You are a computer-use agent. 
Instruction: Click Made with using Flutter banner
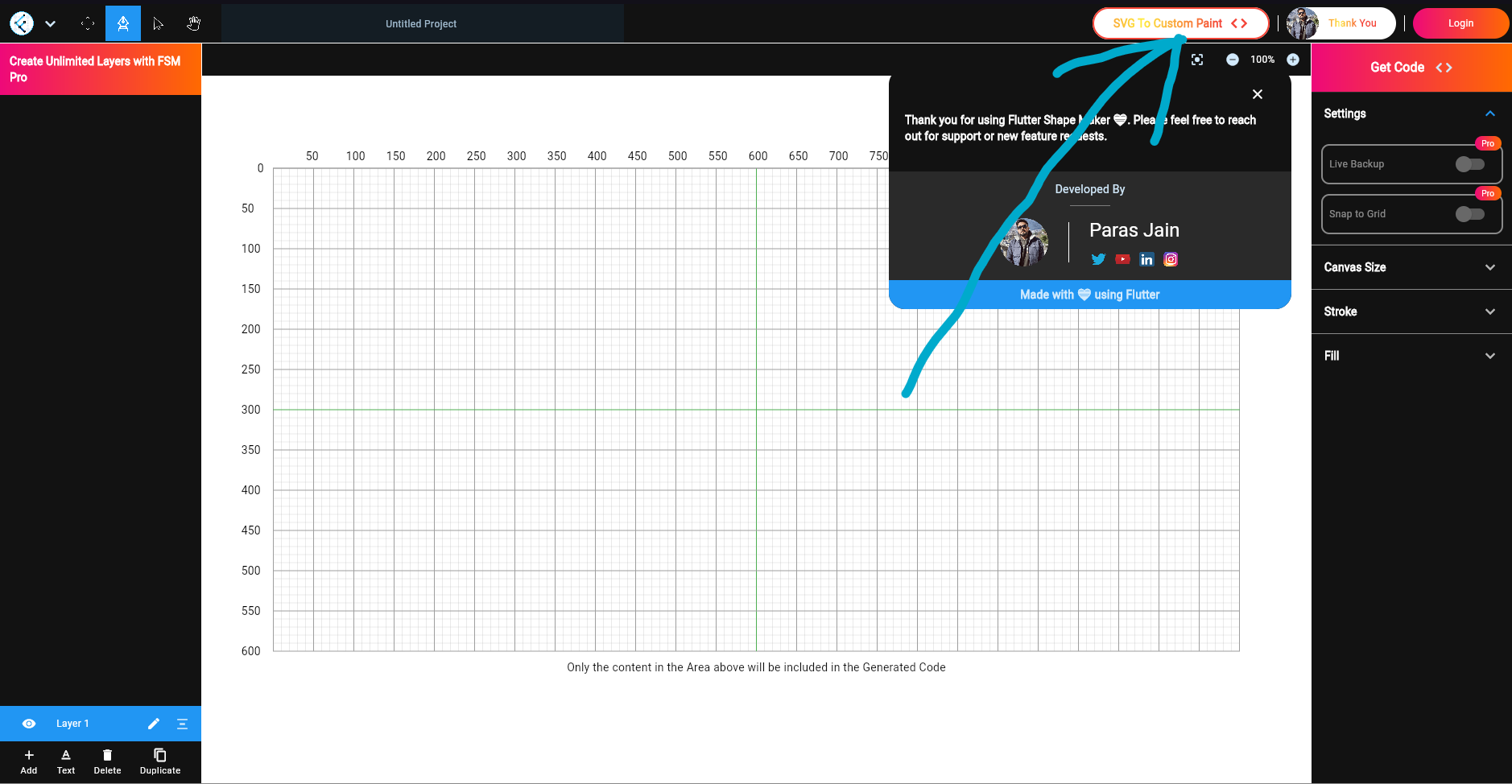(x=1090, y=295)
